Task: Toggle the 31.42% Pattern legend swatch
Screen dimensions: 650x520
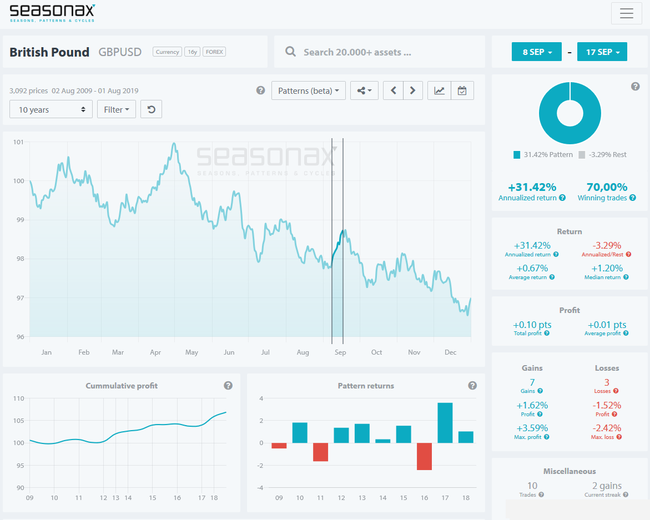Action: point(517,155)
